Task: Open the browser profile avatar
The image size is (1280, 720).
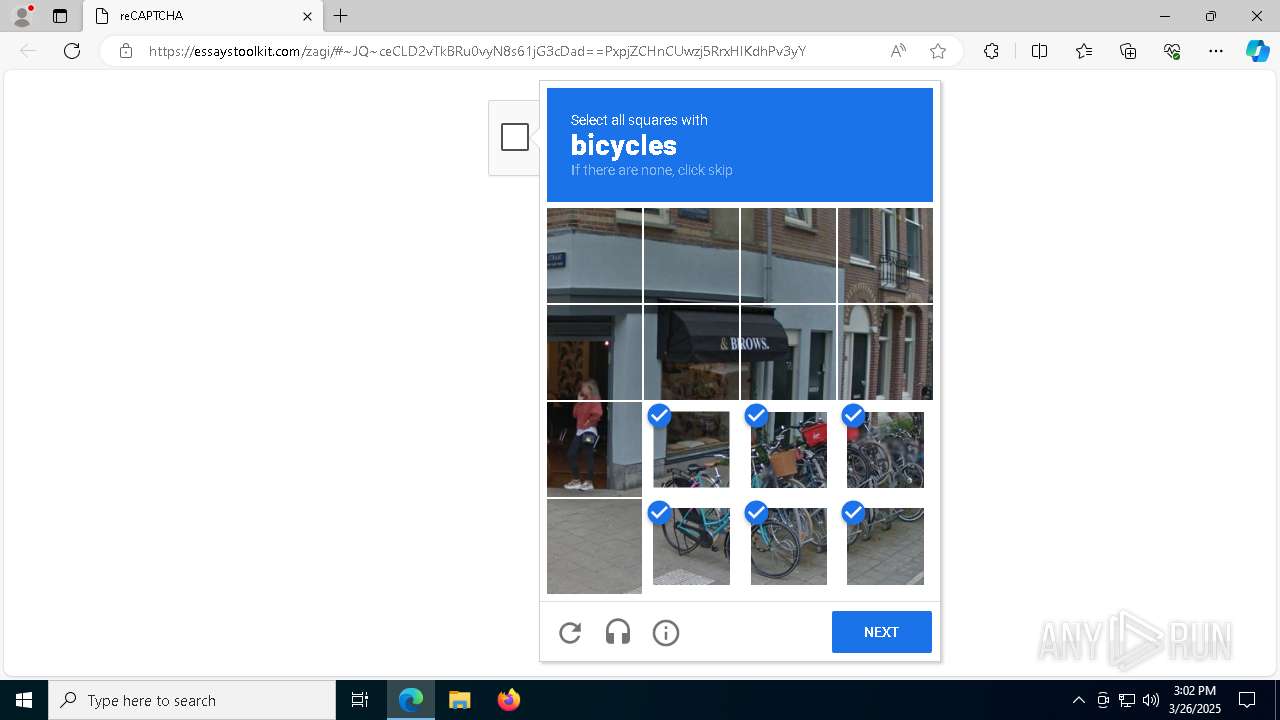Action: pyautogui.click(x=22, y=16)
